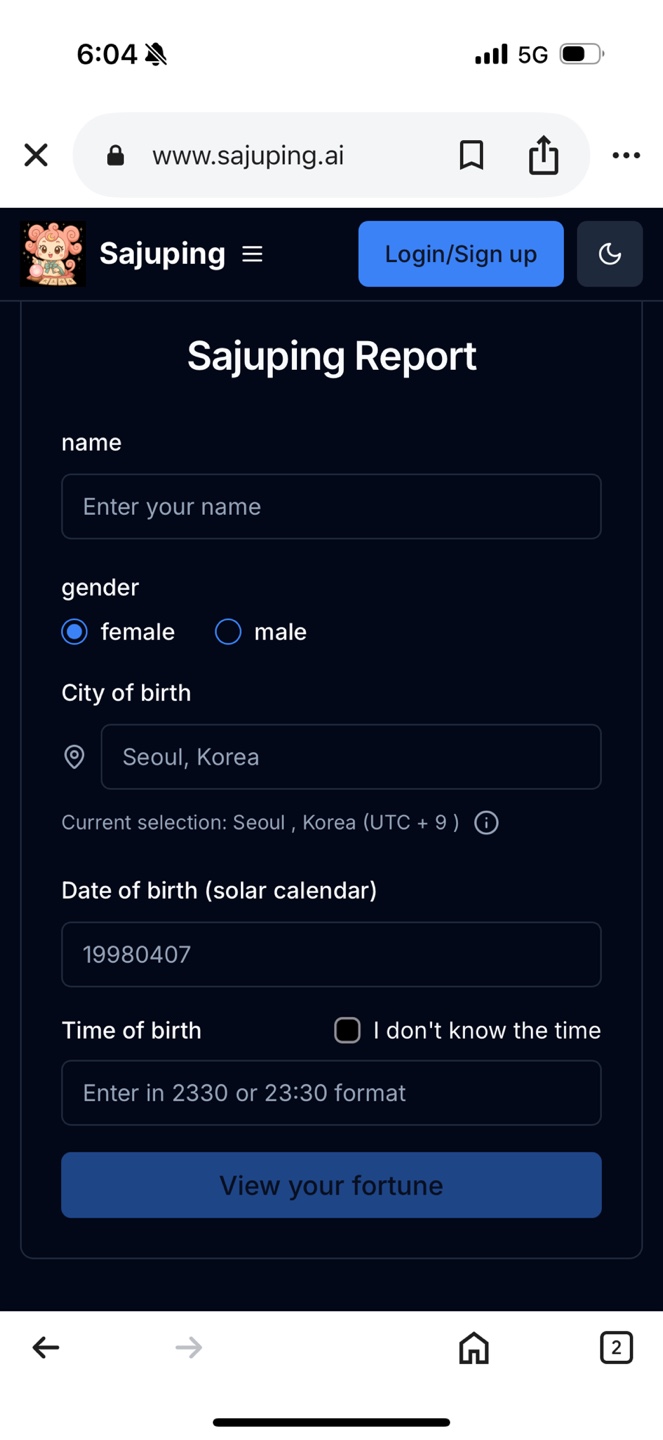Open the hamburger menu beside Sajuping
663x1440 pixels.
tap(252, 254)
